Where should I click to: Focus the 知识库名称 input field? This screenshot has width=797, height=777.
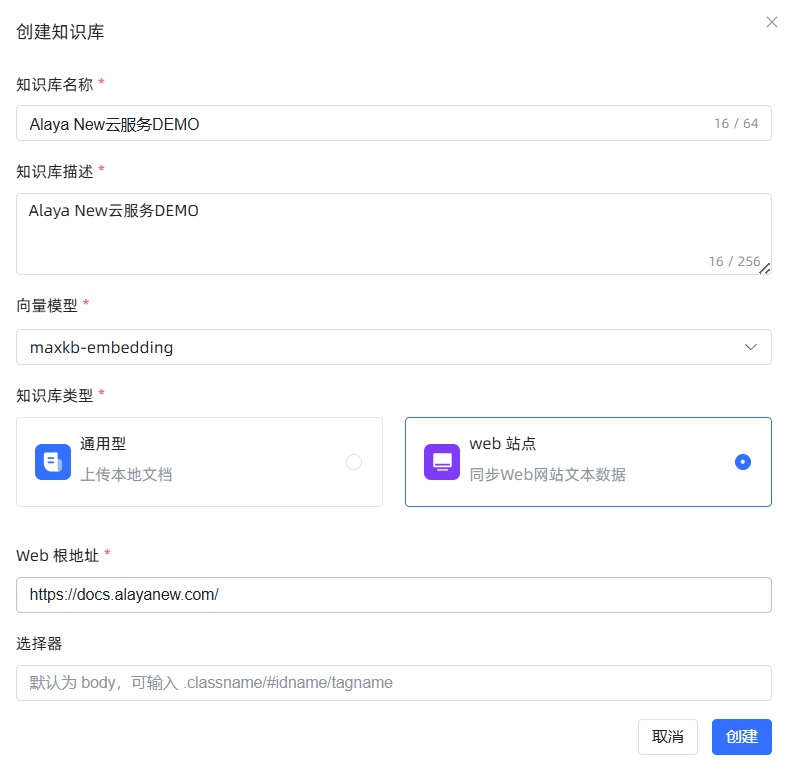(360, 124)
